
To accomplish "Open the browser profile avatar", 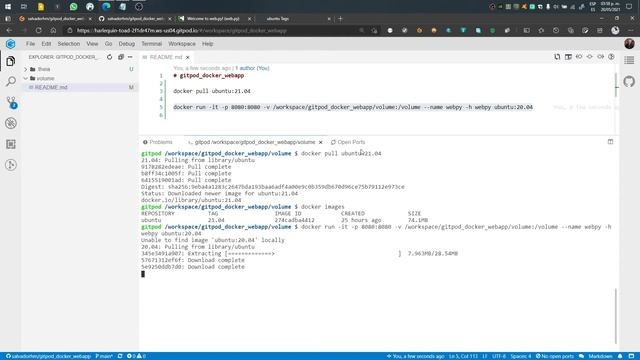I will [x=615, y=30].
